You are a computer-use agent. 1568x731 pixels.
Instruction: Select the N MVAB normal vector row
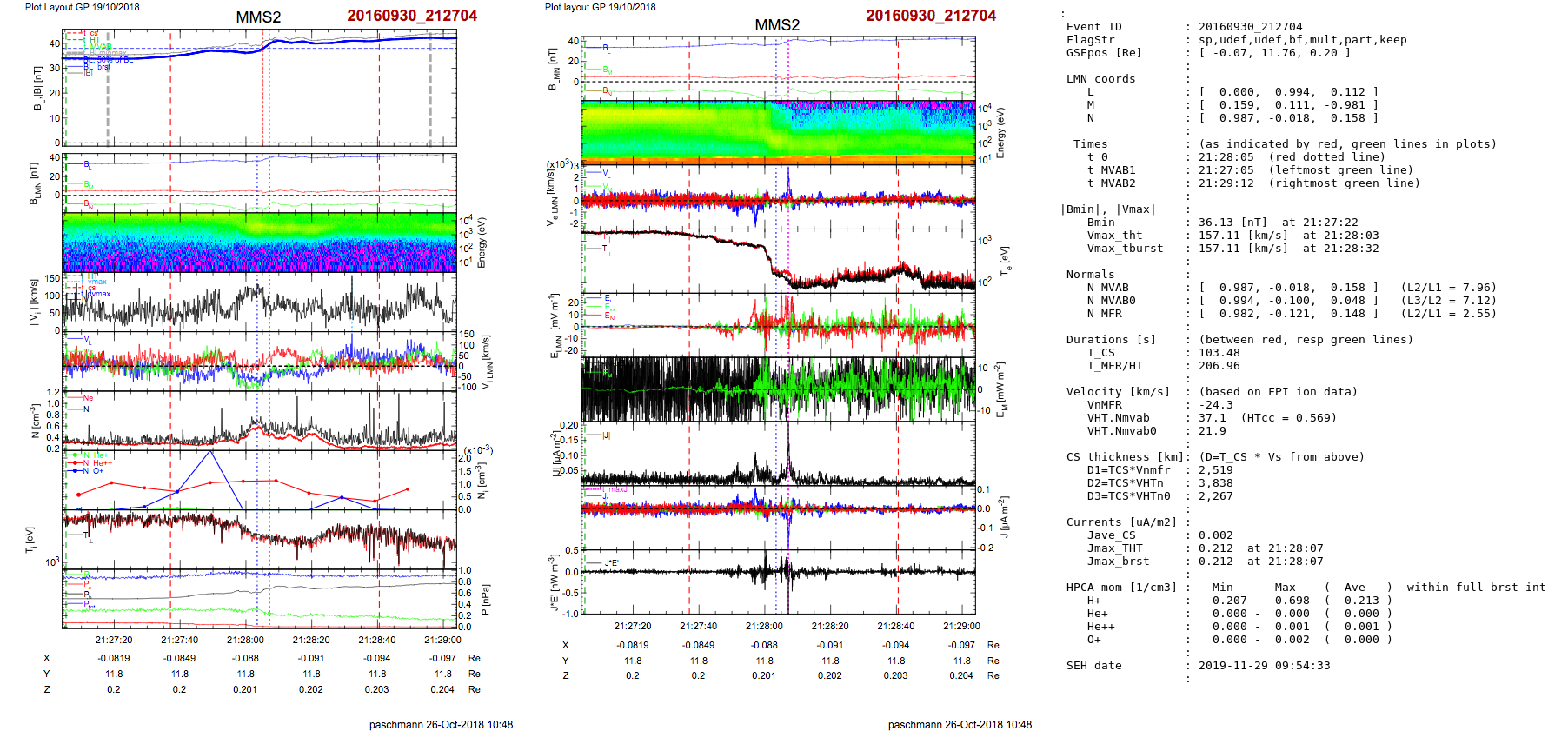pos(1288,288)
